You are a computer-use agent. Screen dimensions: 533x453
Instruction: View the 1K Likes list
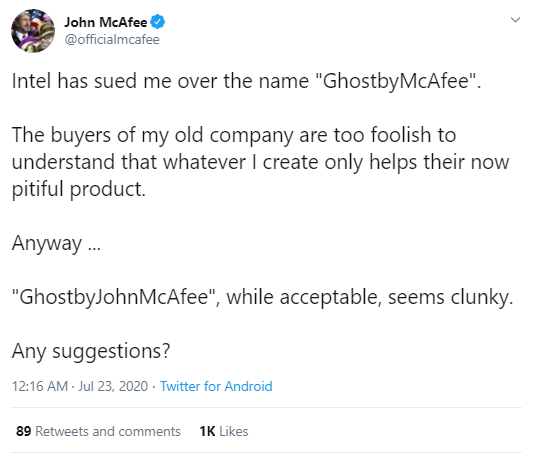(x=224, y=431)
